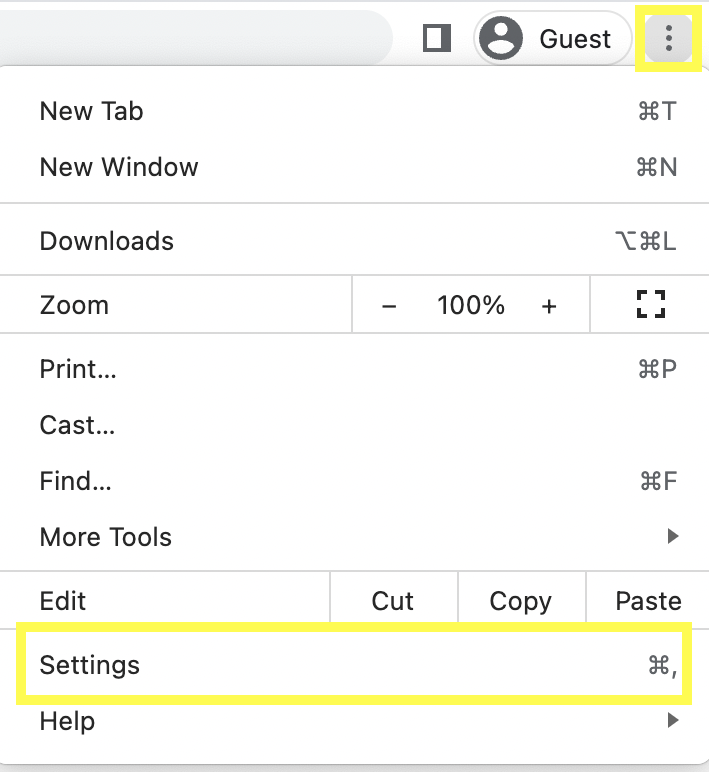Click the Guest profile avatar
709x772 pixels.
[501, 38]
